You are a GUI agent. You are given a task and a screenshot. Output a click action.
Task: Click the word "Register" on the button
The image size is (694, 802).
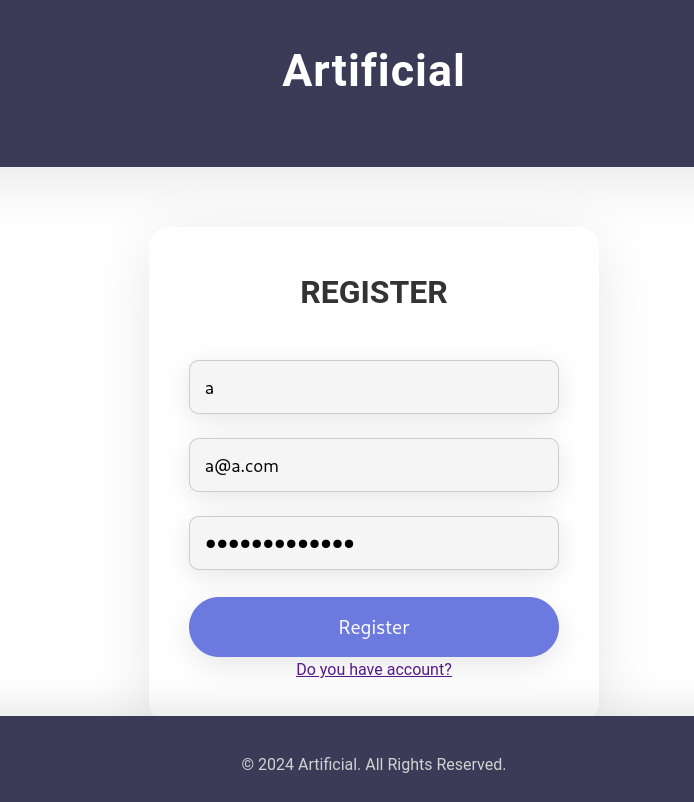(373, 627)
